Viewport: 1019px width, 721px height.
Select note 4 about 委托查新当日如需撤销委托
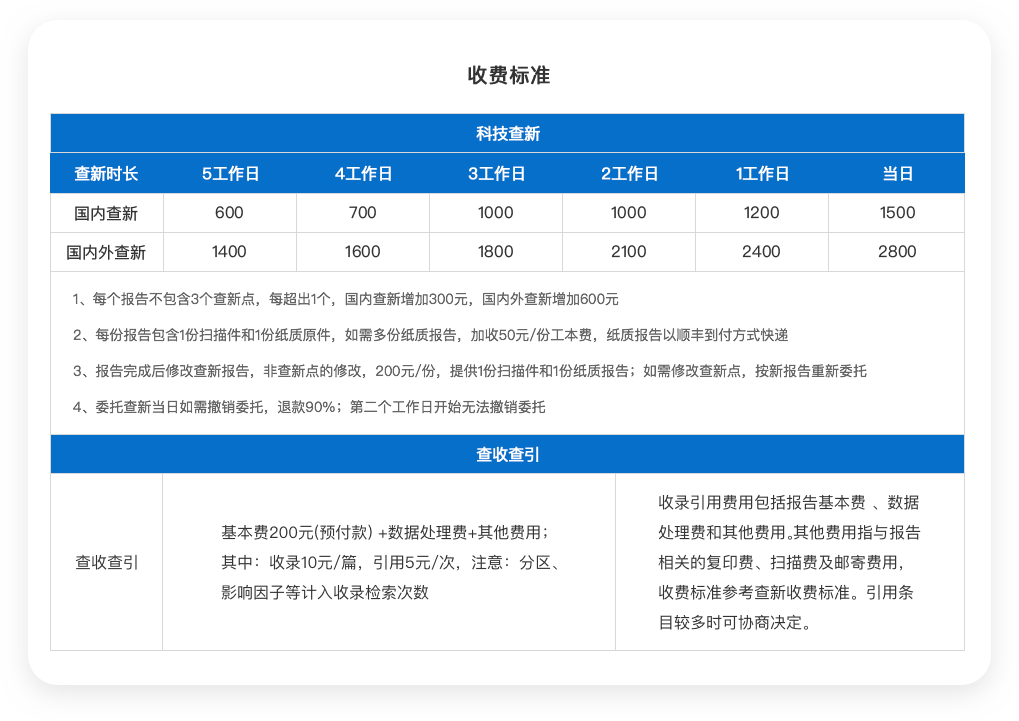coord(309,407)
